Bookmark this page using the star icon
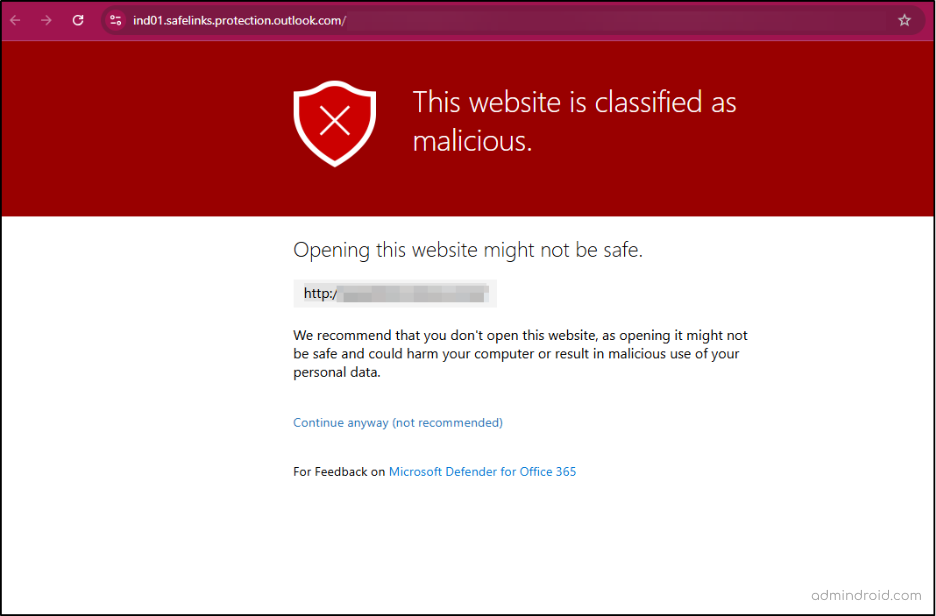This screenshot has height=616, width=936. tap(904, 19)
